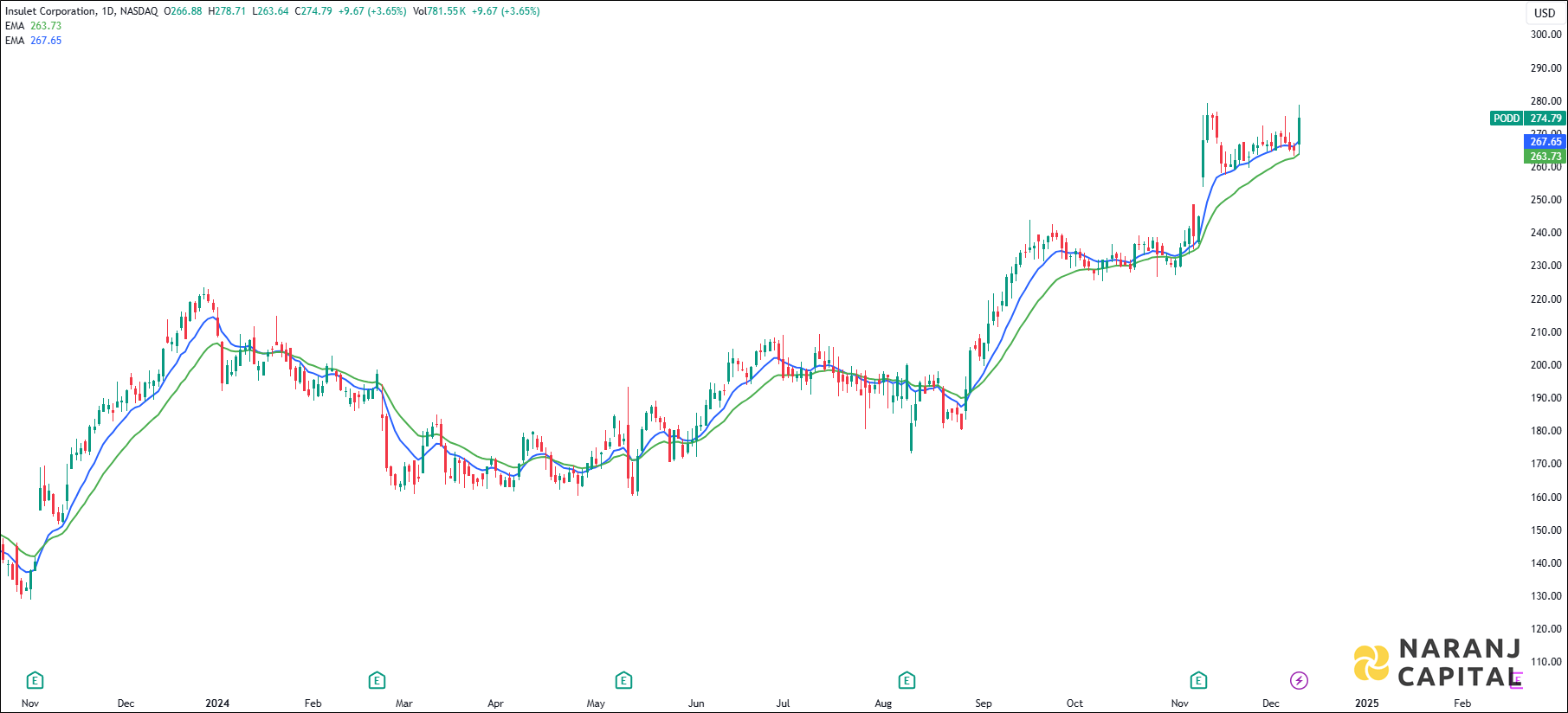
Task: Click the Insulet Corporation symbol title
Action: click(50, 11)
